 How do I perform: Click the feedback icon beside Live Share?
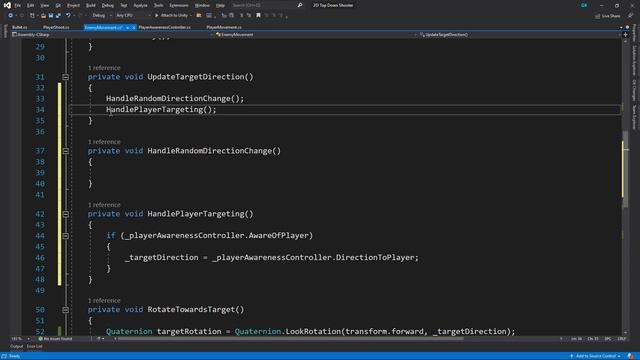[631, 16]
